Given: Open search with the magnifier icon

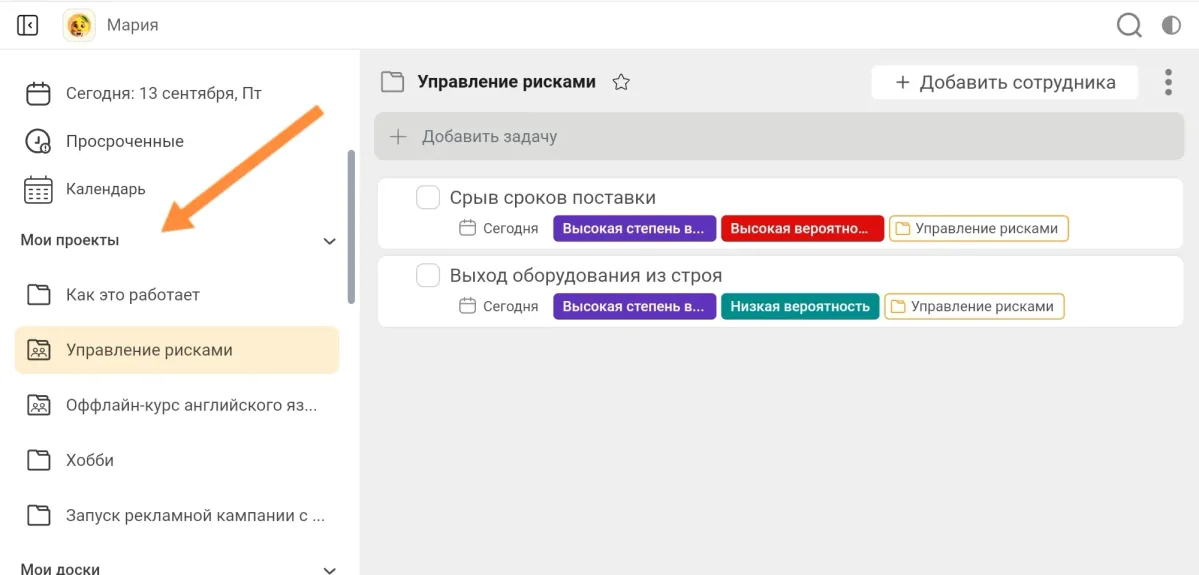Looking at the screenshot, I should tap(1129, 25).
